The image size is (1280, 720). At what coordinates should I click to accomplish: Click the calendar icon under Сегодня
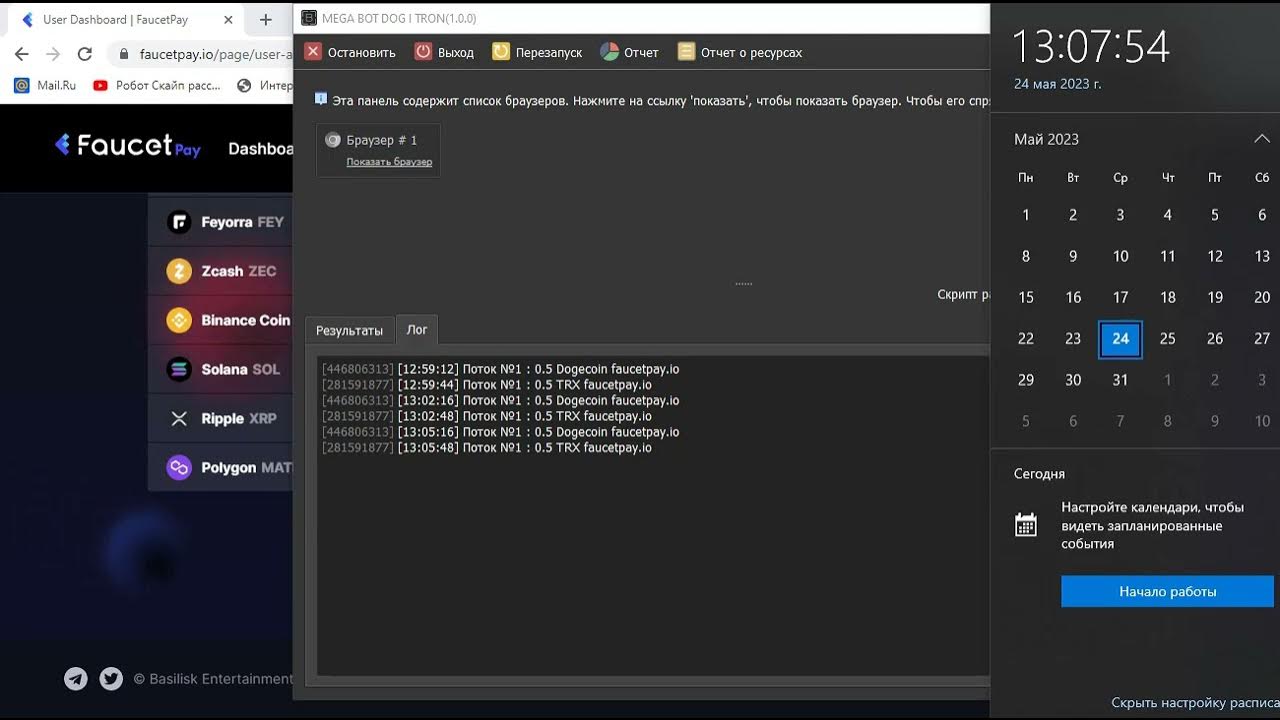point(1026,524)
